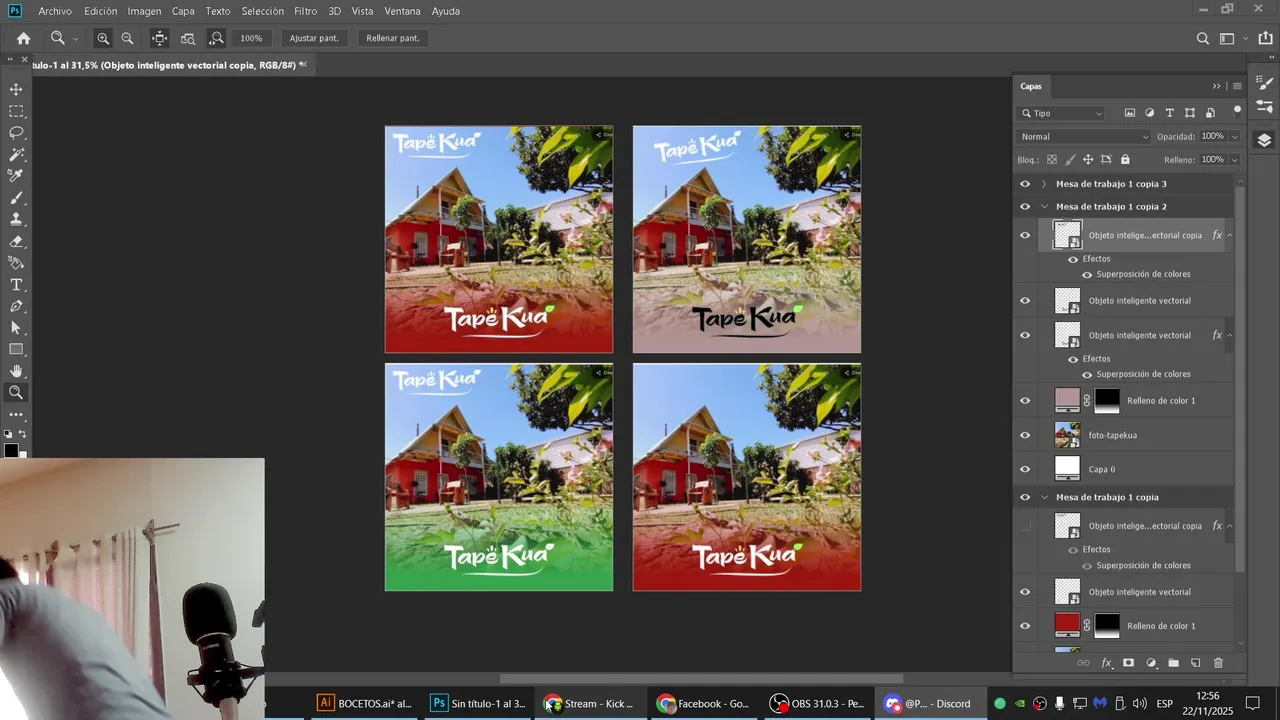Open the Search icon at top right

pyautogui.click(x=1203, y=38)
